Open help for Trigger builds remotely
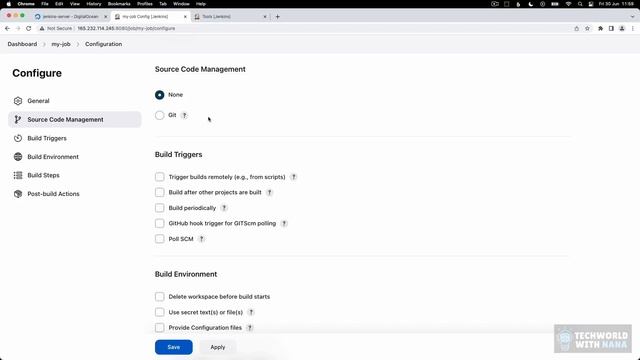This screenshot has height=360, width=640. [x=293, y=177]
